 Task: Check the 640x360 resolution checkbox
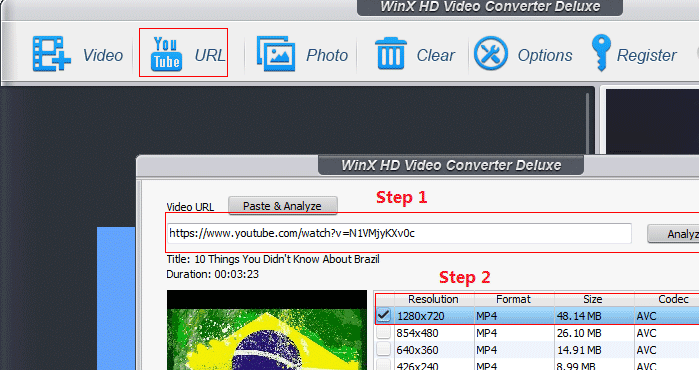coord(383,349)
